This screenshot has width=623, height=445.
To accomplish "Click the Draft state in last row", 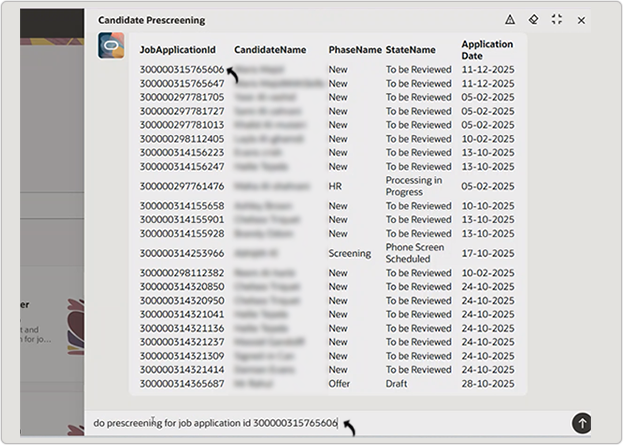I will (397, 383).
